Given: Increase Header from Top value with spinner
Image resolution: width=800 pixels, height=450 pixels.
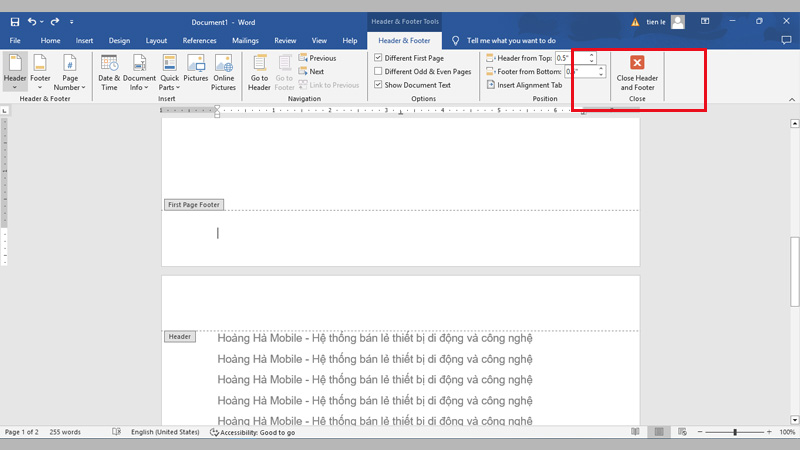Looking at the screenshot, I should click(591, 55).
